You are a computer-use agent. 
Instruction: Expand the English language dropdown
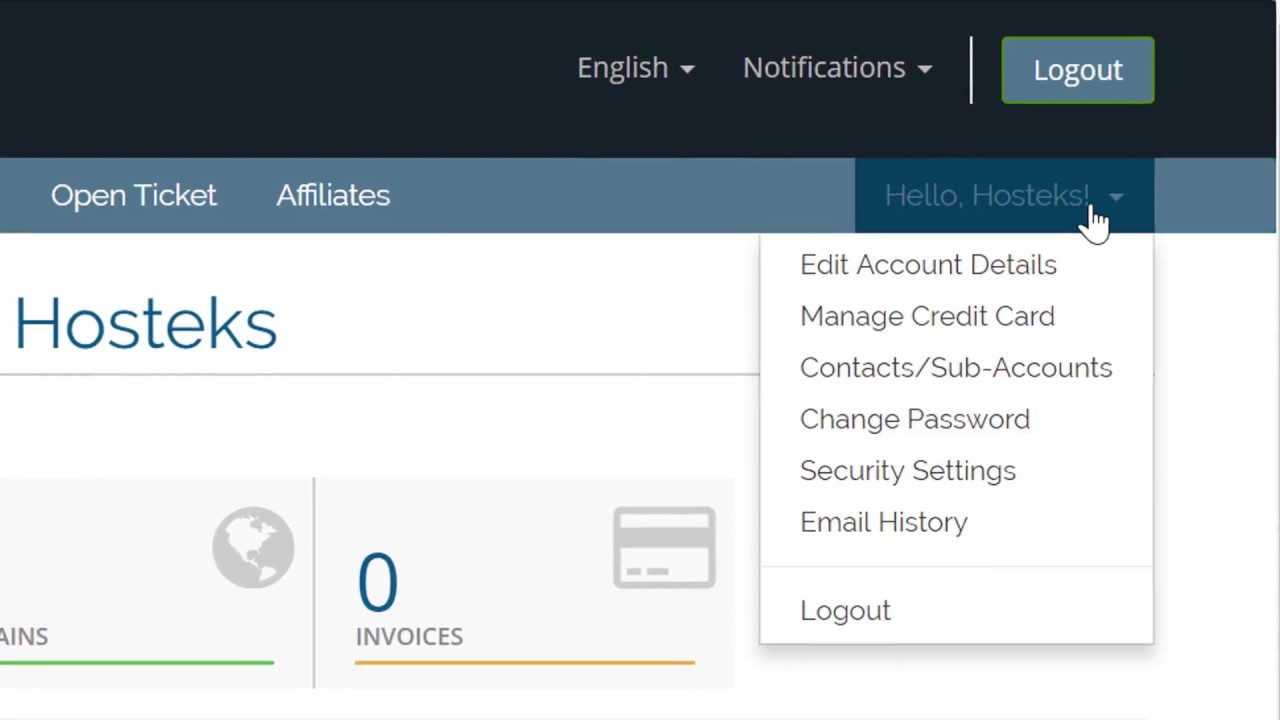coord(635,68)
